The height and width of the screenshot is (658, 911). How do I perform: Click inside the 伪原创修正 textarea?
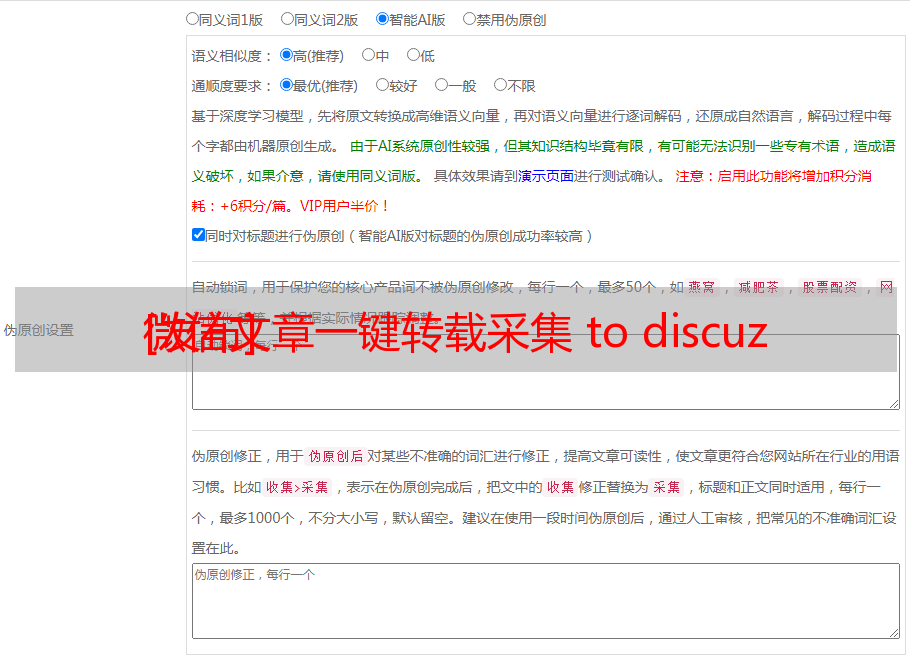[x=546, y=601]
